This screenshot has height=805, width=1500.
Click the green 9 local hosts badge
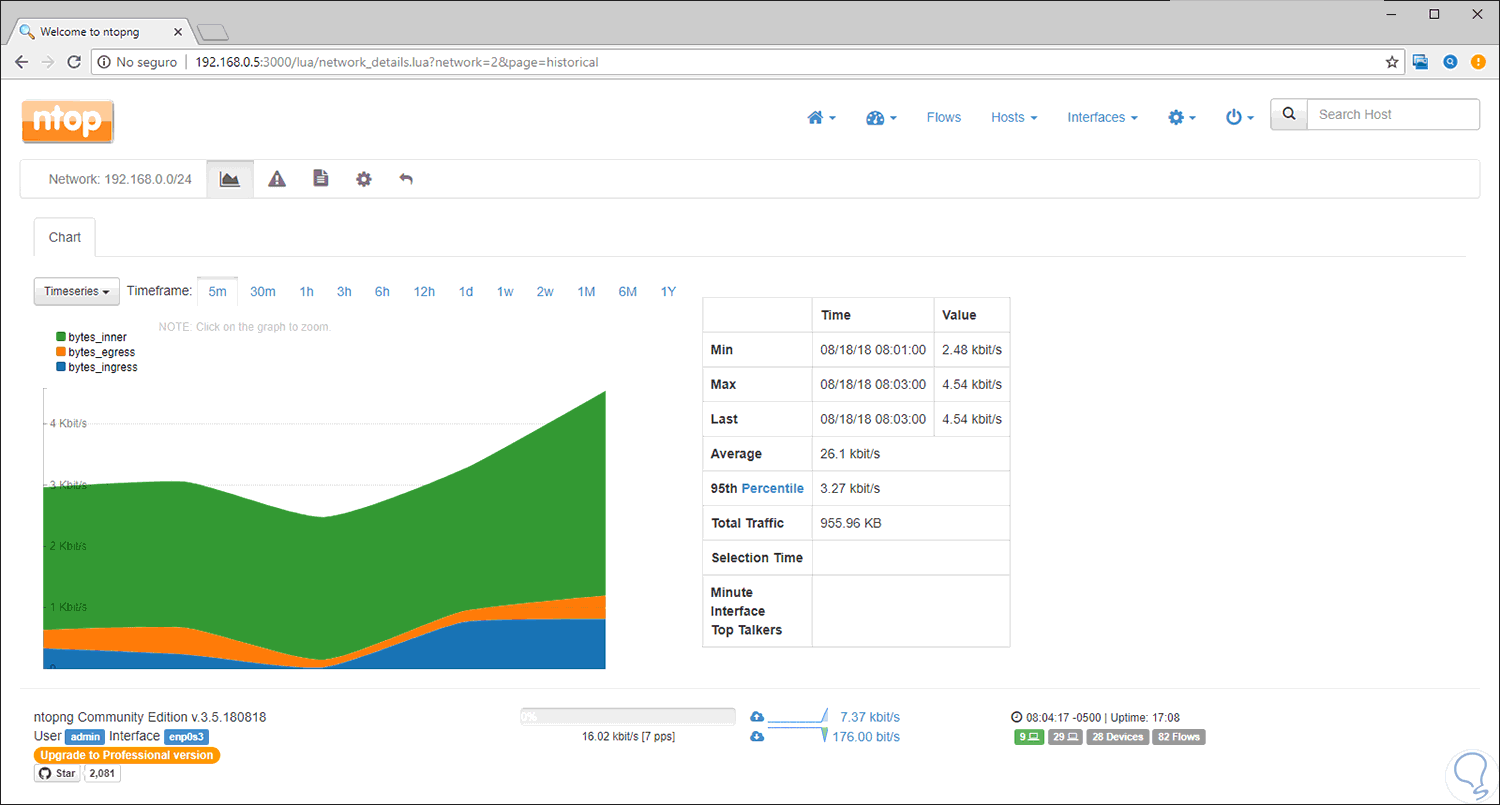point(1029,737)
